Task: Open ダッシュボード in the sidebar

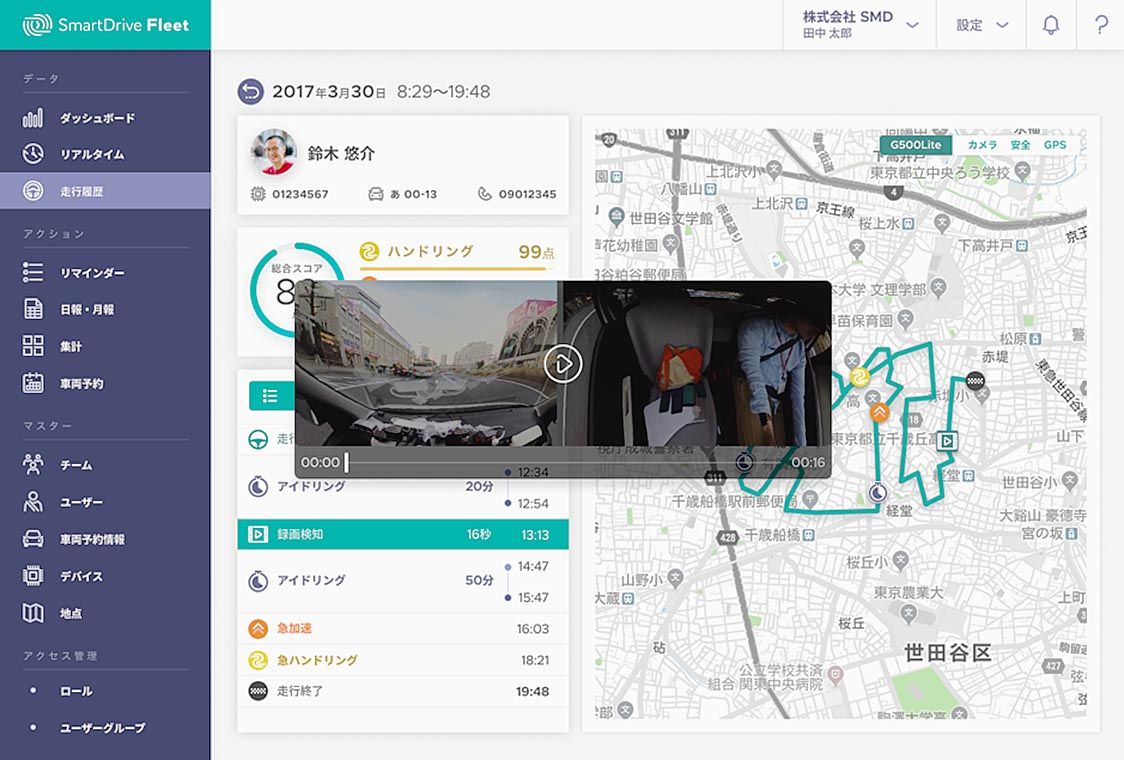Action: click(x=96, y=118)
